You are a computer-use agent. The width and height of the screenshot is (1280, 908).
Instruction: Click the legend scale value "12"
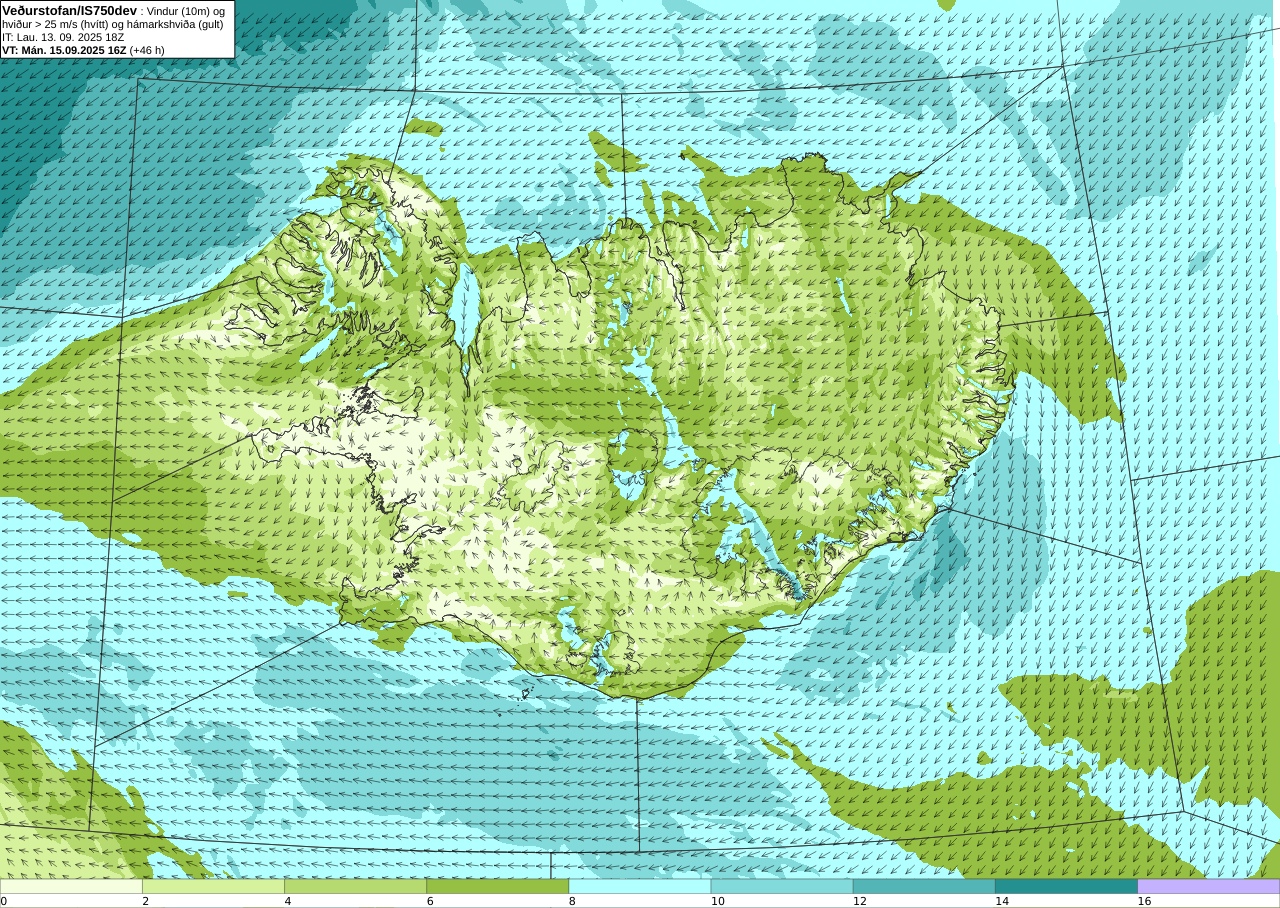860,901
